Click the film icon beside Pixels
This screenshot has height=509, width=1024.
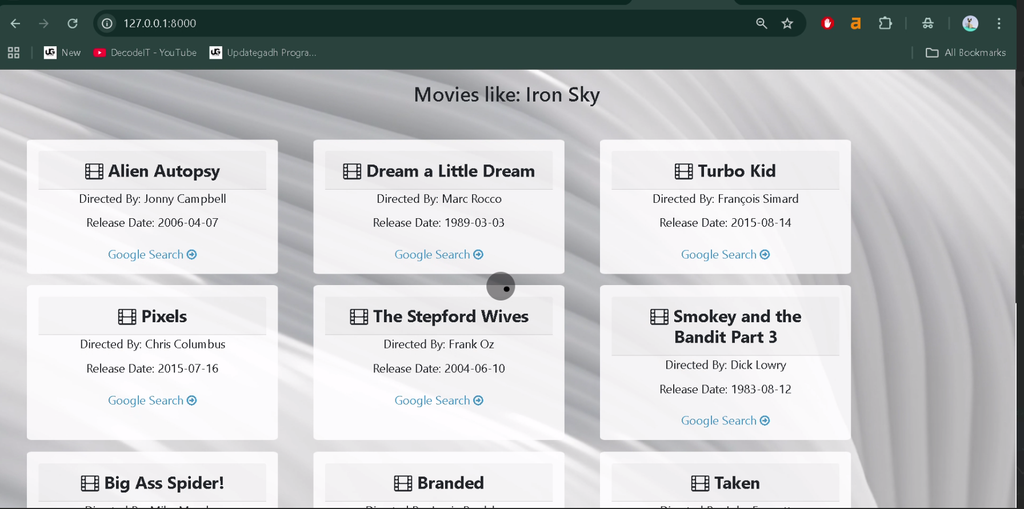(127, 317)
